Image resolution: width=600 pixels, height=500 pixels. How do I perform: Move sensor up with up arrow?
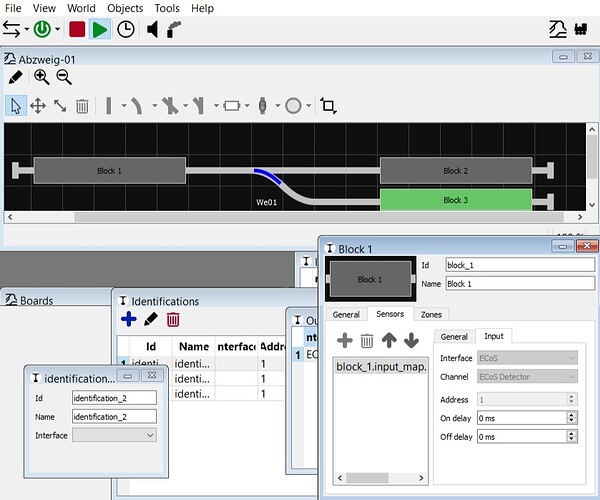[x=389, y=340]
